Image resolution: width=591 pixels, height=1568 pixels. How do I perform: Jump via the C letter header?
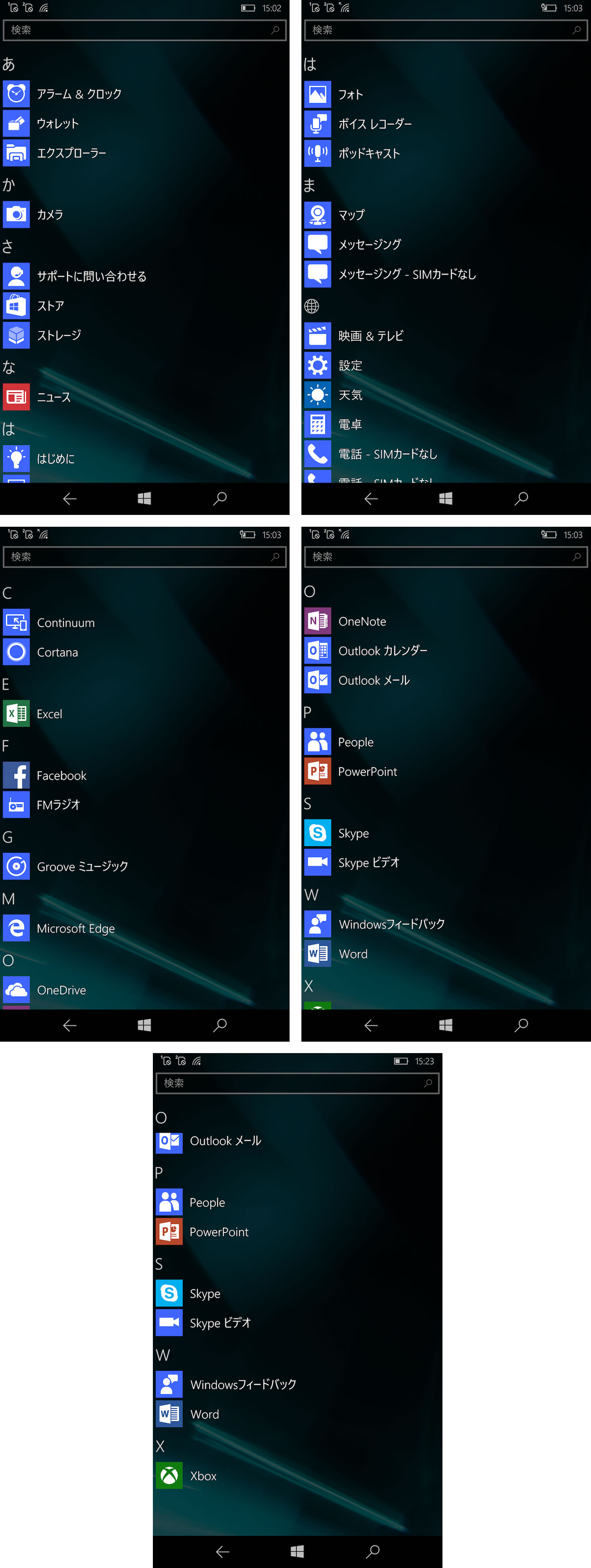(x=7, y=593)
